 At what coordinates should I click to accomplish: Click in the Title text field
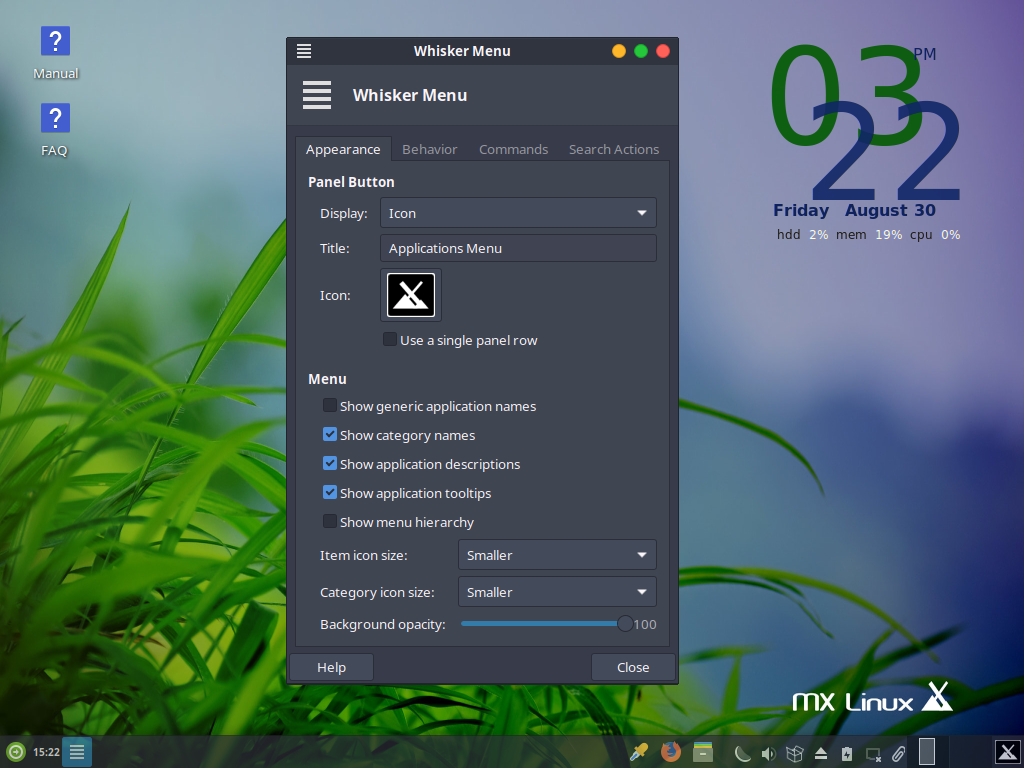click(x=519, y=248)
